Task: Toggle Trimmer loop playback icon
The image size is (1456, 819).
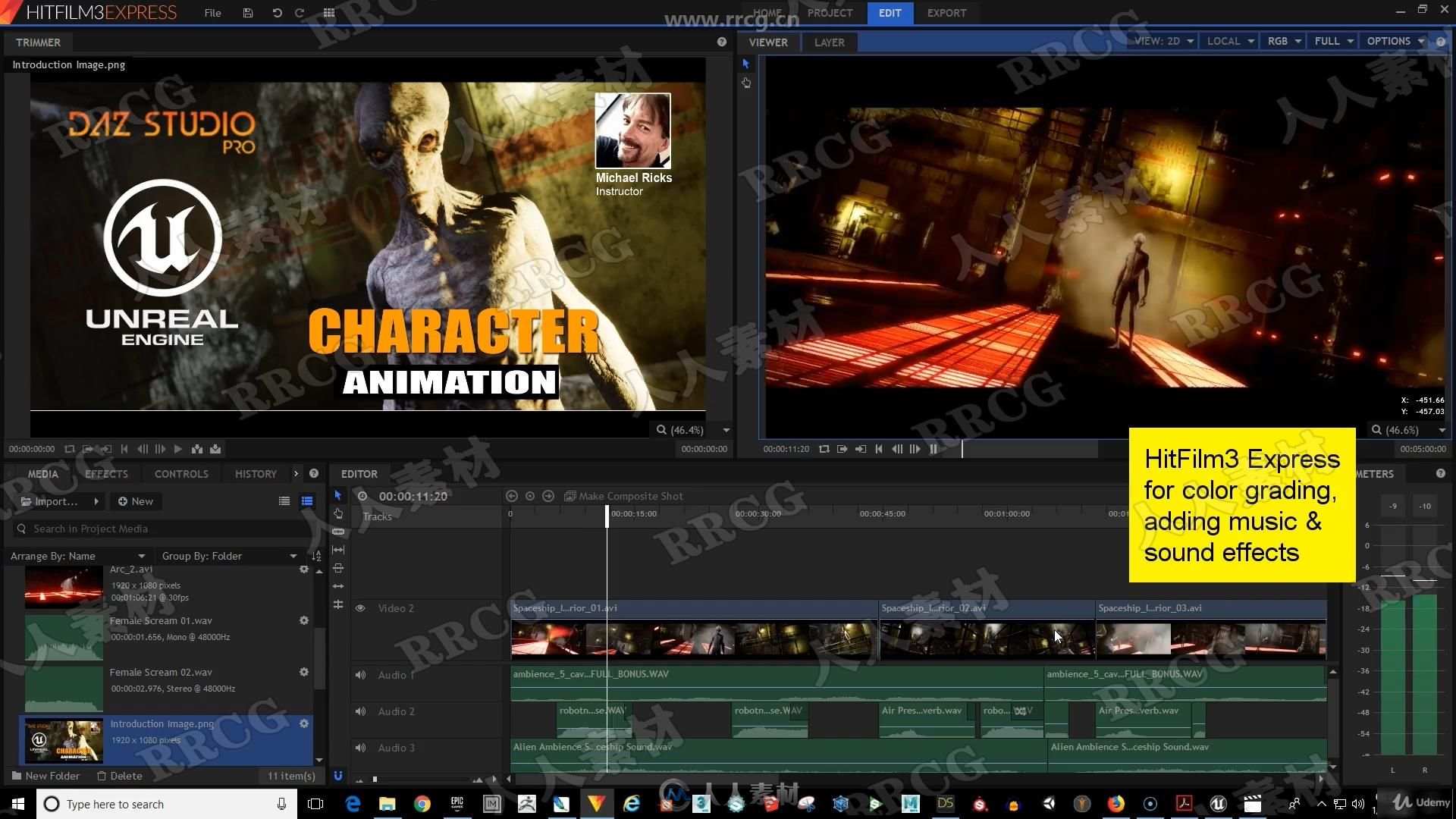Action: 70,449
